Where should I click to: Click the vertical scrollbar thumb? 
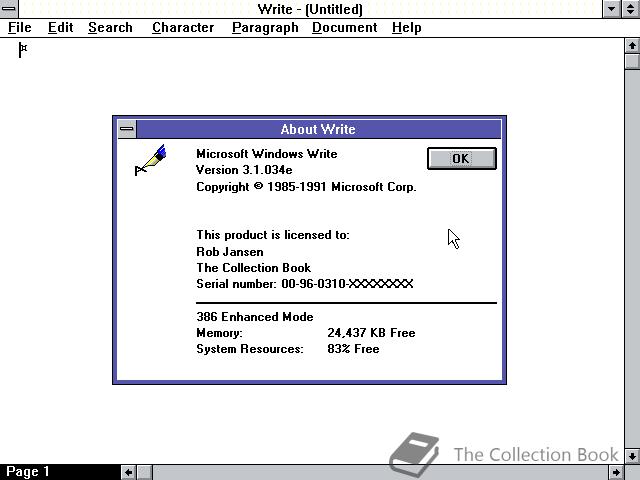coord(632,61)
